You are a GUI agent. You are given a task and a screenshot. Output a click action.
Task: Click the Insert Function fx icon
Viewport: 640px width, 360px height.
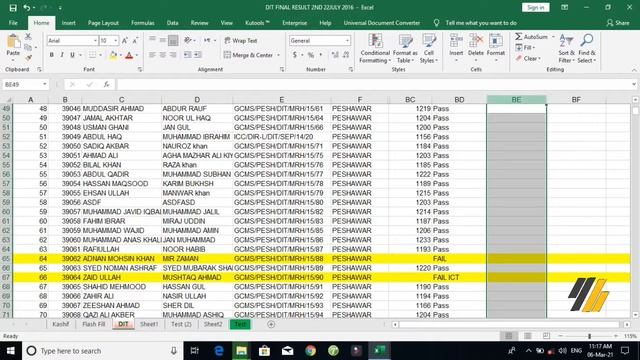pos(106,84)
